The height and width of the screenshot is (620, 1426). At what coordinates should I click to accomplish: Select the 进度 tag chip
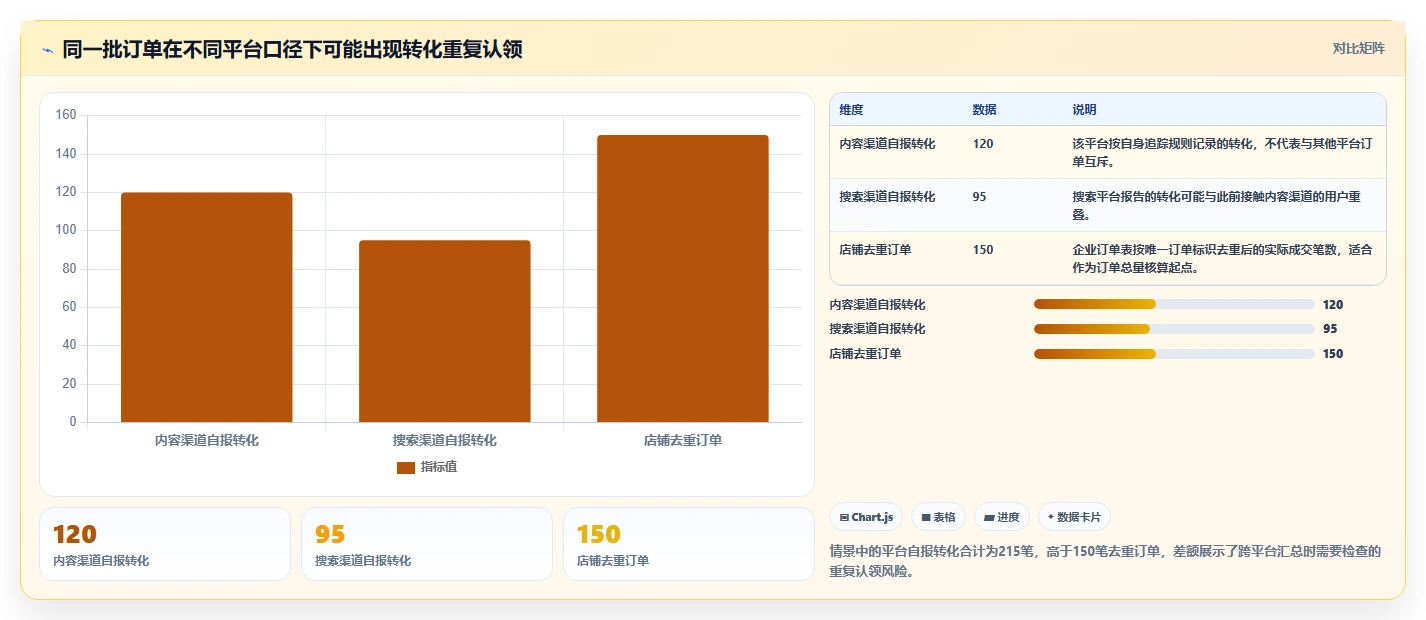coord(1002,517)
